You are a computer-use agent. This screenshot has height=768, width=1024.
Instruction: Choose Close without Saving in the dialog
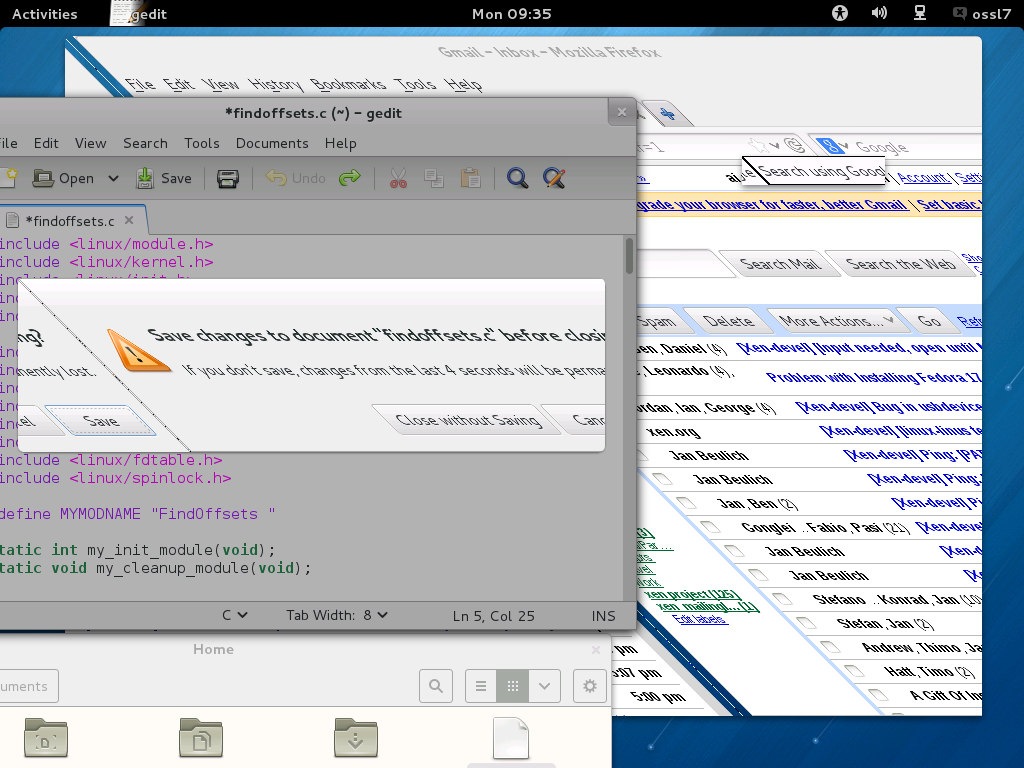tap(468, 419)
